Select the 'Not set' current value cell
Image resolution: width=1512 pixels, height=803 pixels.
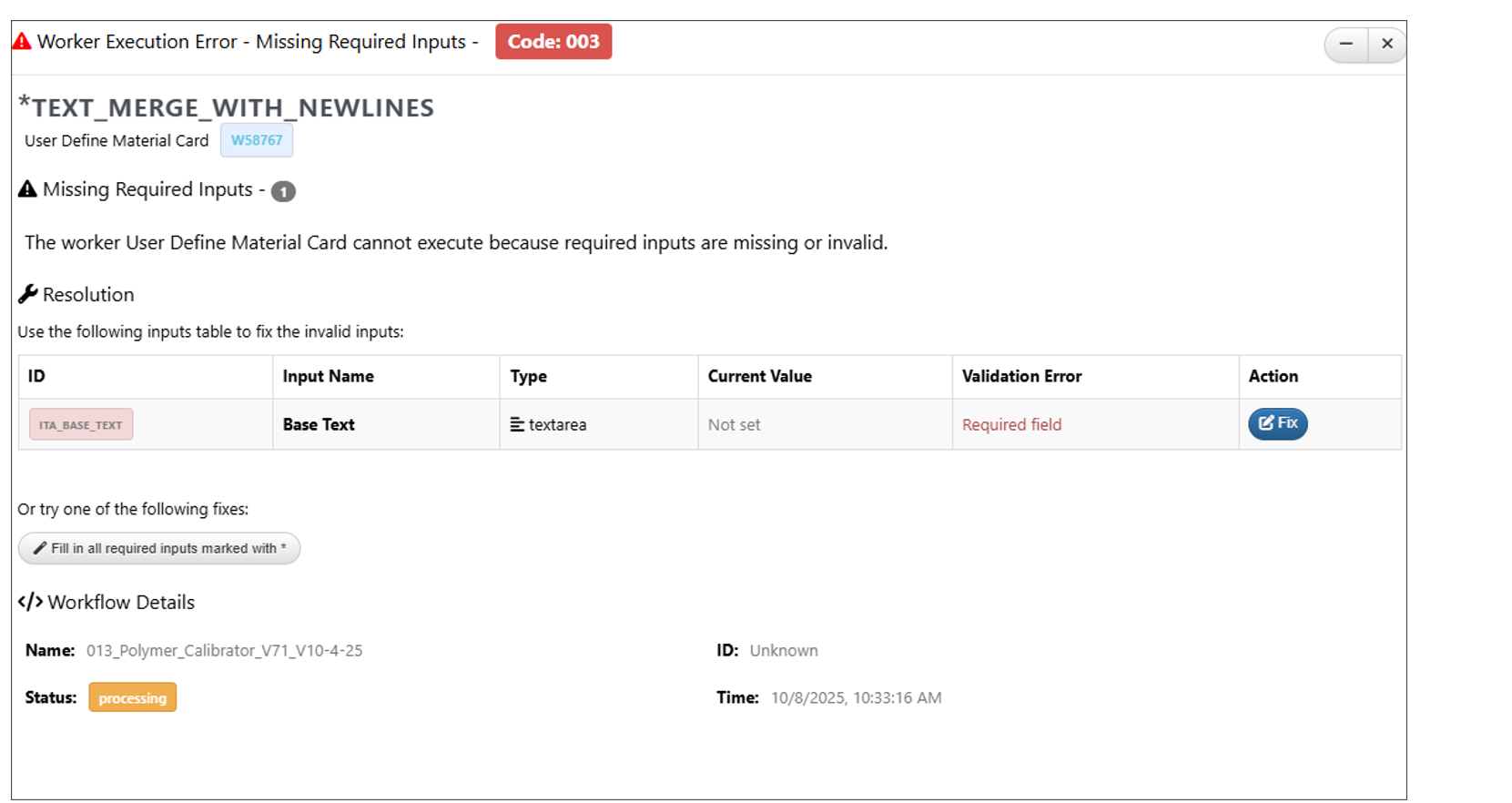click(734, 424)
